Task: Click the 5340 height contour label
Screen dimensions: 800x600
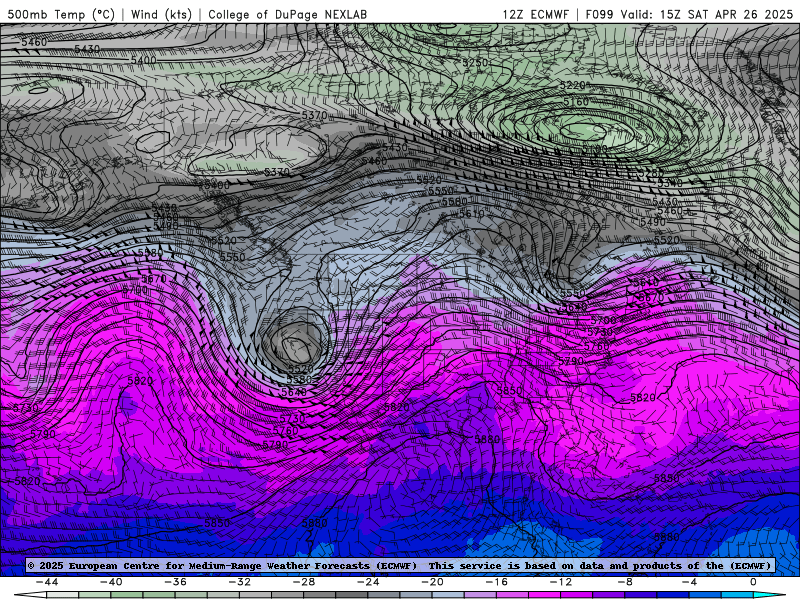Action: [x=669, y=182]
